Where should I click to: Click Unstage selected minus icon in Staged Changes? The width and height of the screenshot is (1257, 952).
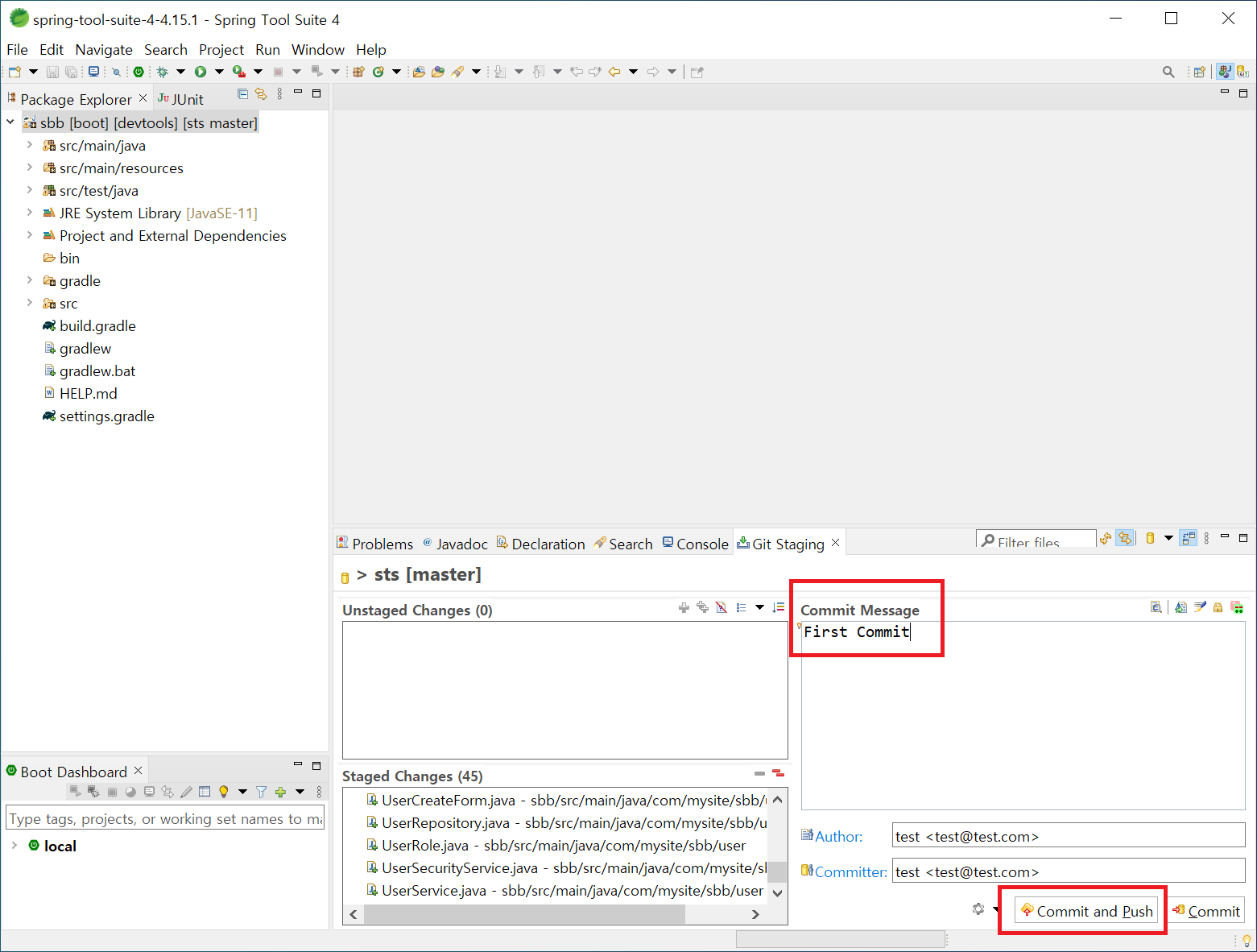[x=759, y=773]
